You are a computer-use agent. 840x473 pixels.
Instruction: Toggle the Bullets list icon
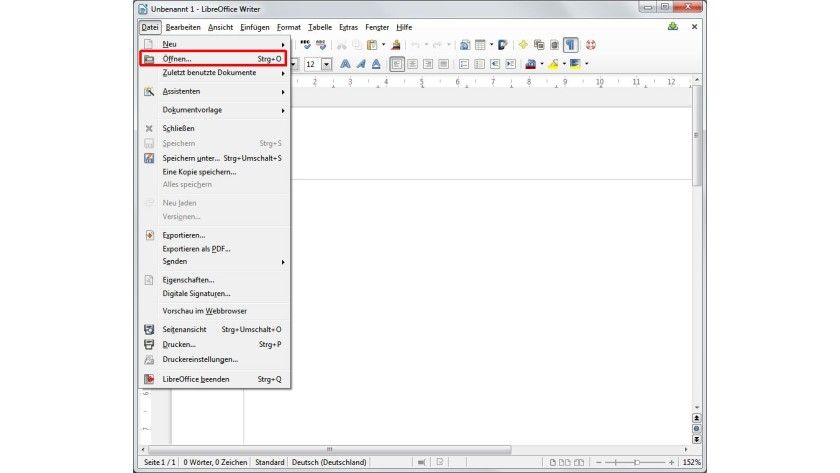coord(479,64)
